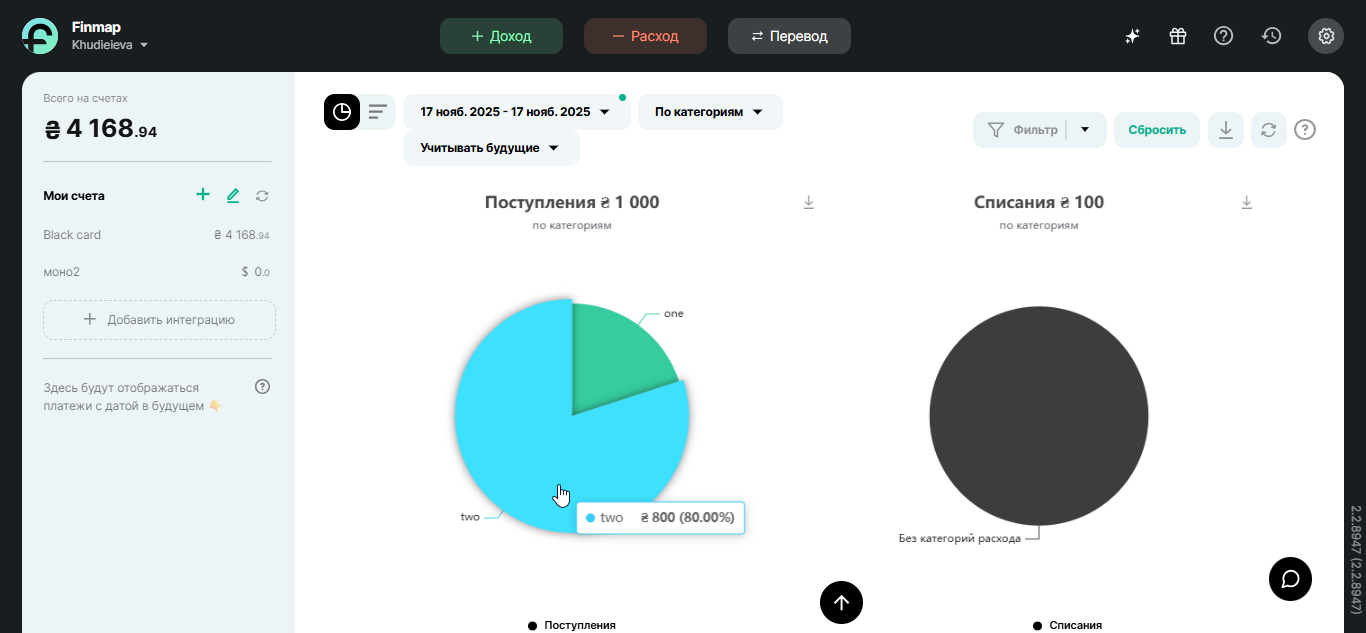The width and height of the screenshot is (1366, 633).
Task: Click the Доход button
Action: pos(501,36)
